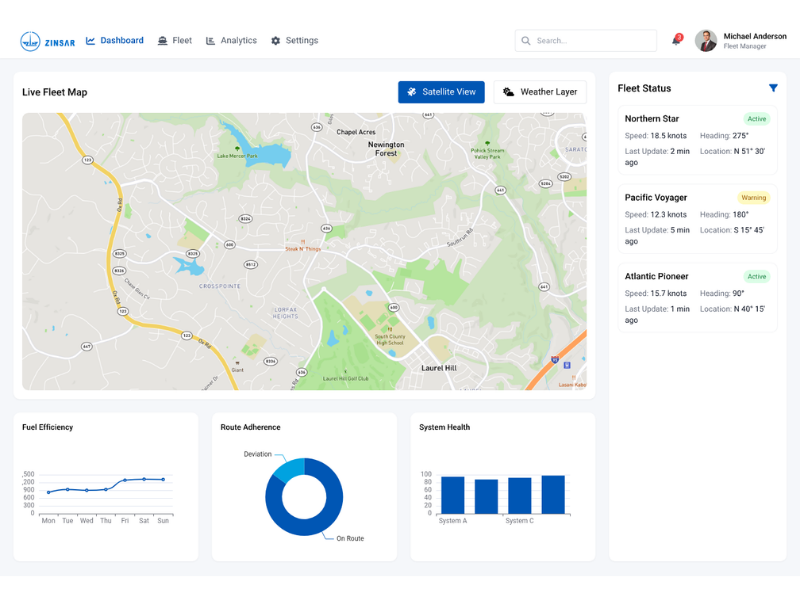800x600 pixels.
Task: Click Pacific Voyager heading 180° value
Action: [x=741, y=215]
